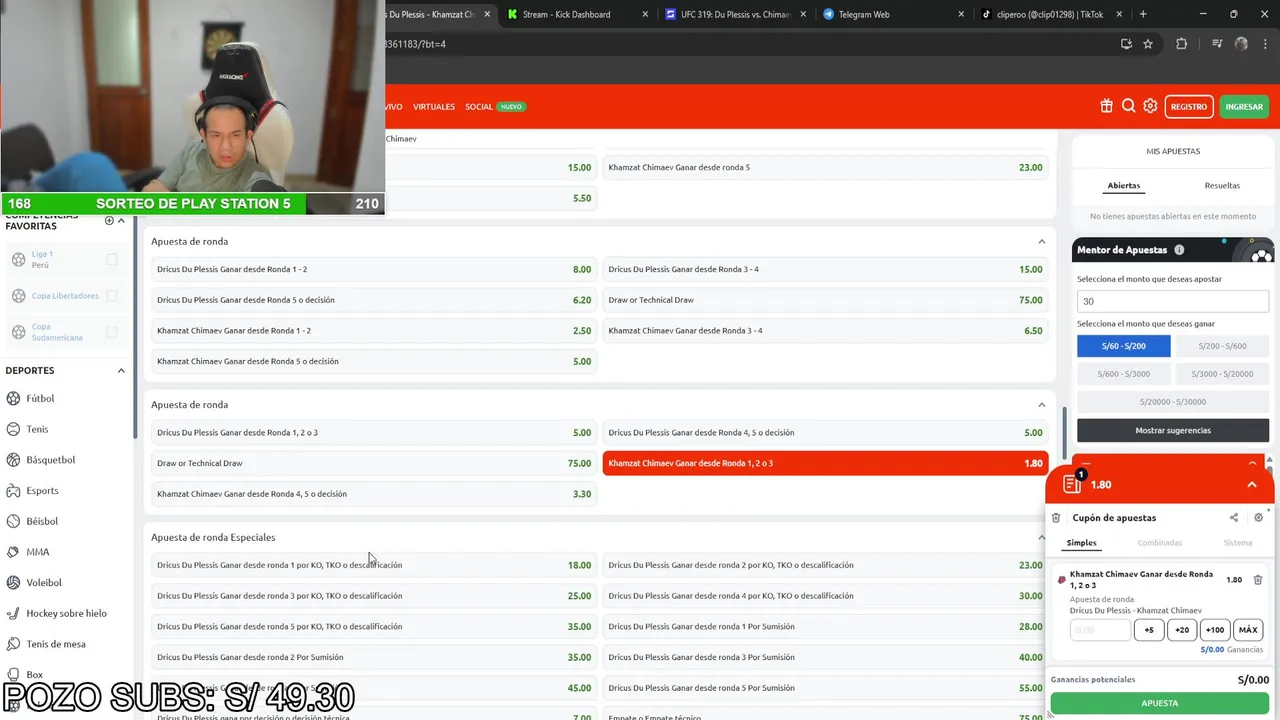Click the bet amount input showing 30
1280x720 pixels.
pyautogui.click(x=1173, y=301)
